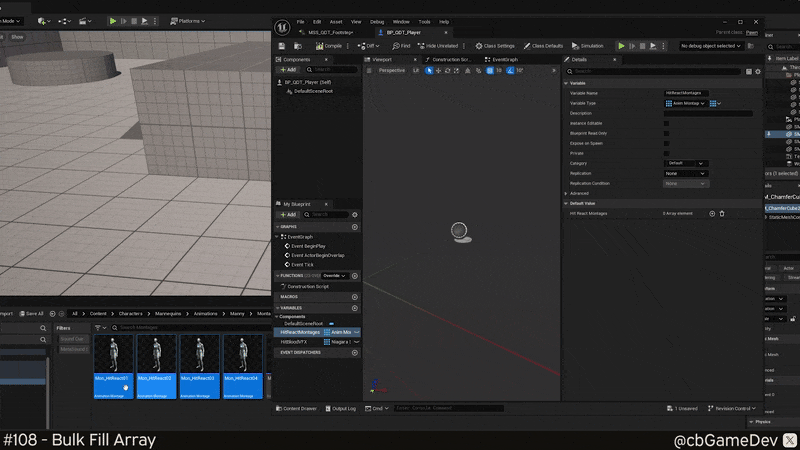This screenshot has height=450, width=800.
Task: Click Add button in Components panel
Action: [x=288, y=70]
